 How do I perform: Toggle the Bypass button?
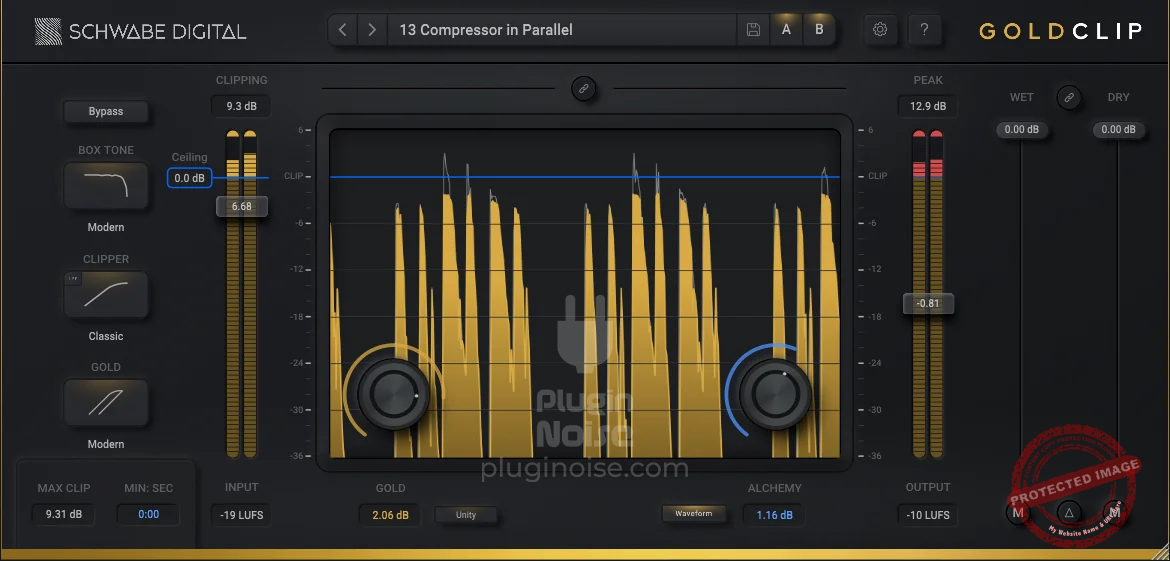[x=106, y=111]
